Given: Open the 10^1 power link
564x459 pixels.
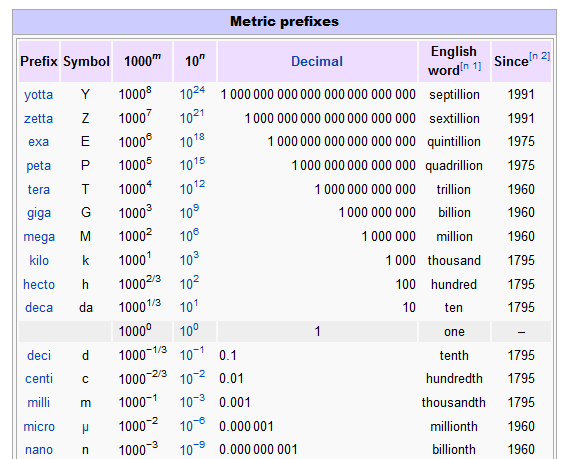Looking at the screenshot, I should [x=189, y=306].
